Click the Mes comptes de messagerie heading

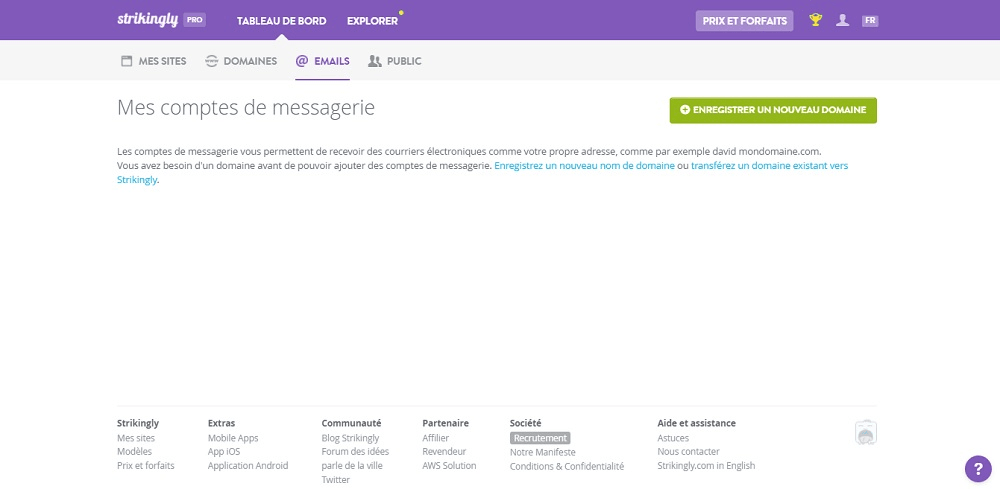246,108
